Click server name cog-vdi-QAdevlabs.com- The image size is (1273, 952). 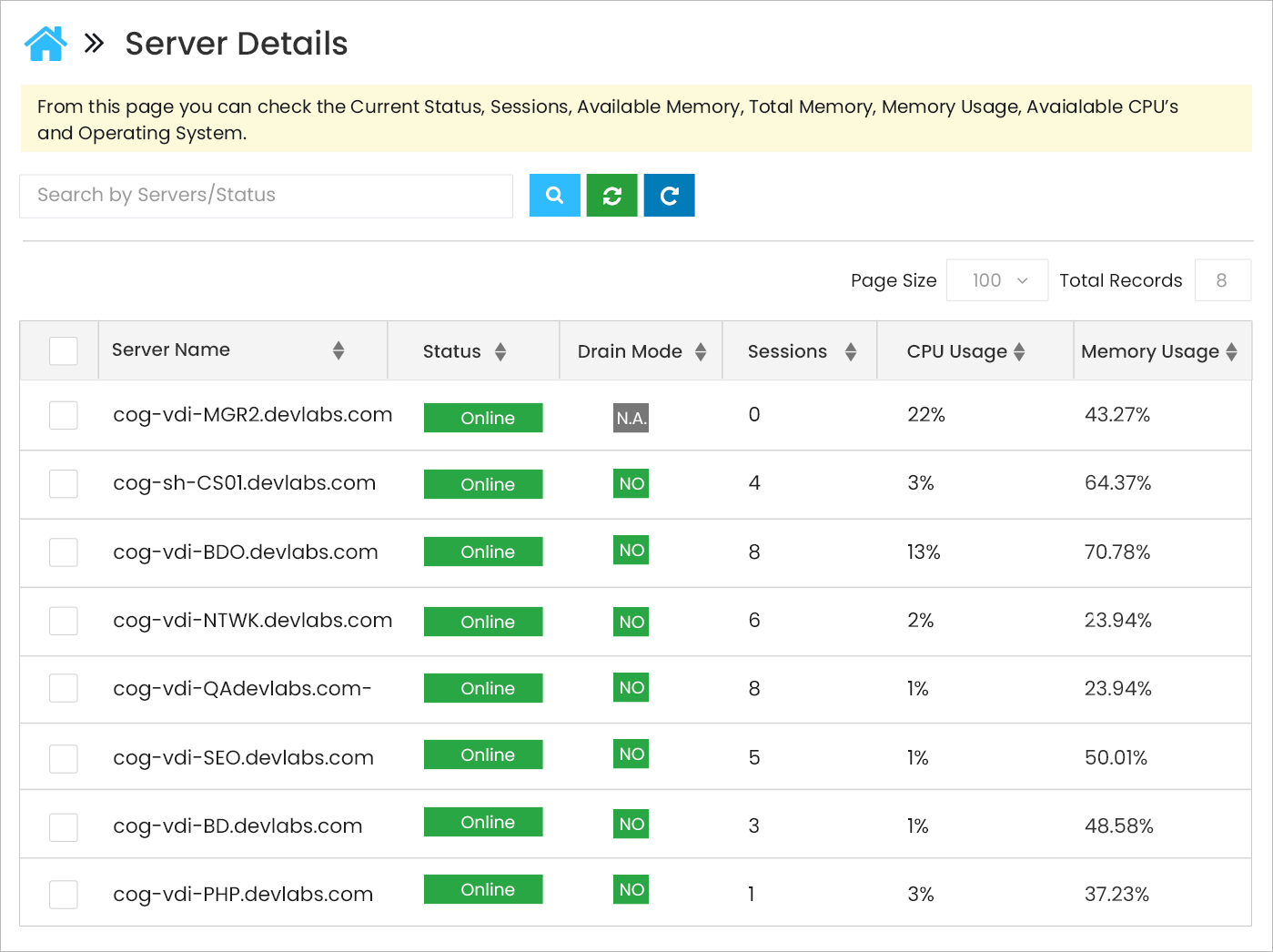(242, 689)
